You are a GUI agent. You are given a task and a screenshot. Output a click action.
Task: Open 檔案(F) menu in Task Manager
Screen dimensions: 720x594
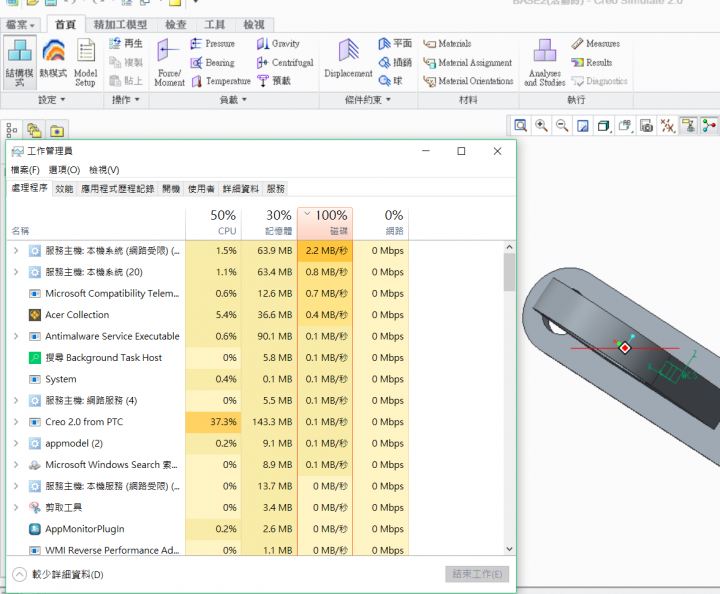25,170
